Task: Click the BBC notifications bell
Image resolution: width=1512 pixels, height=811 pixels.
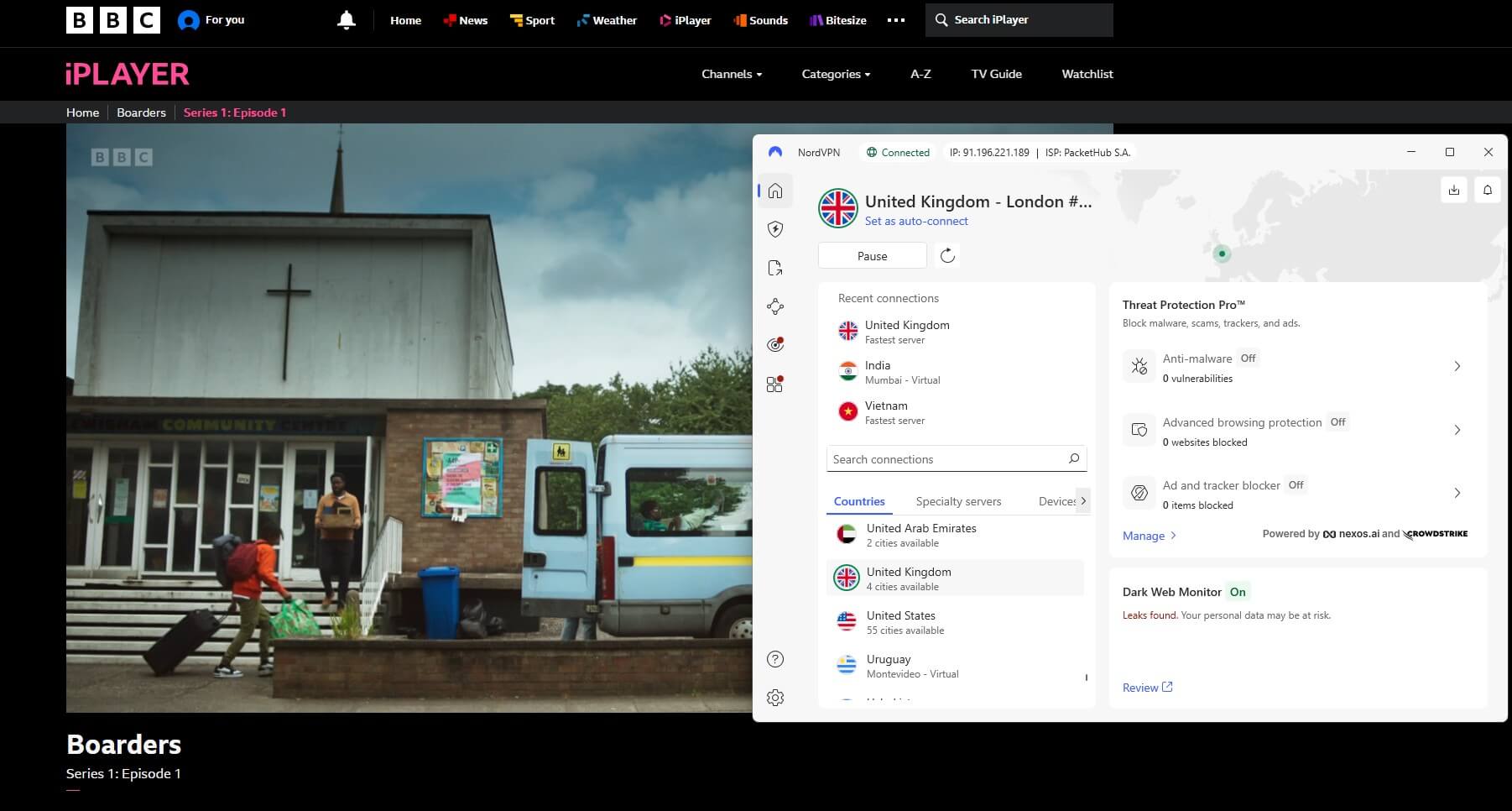Action: point(347,19)
